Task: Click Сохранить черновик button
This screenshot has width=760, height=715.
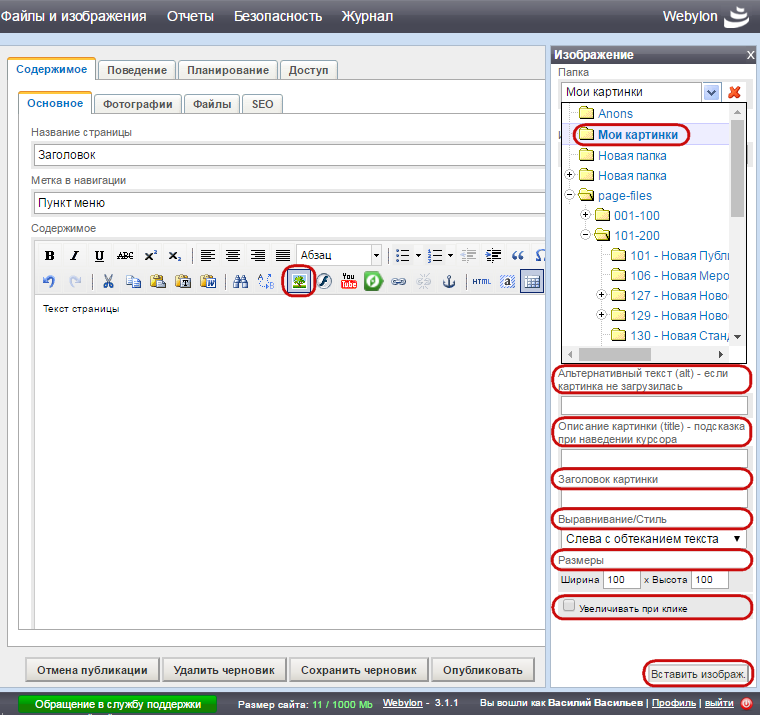Action: (x=359, y=670)
